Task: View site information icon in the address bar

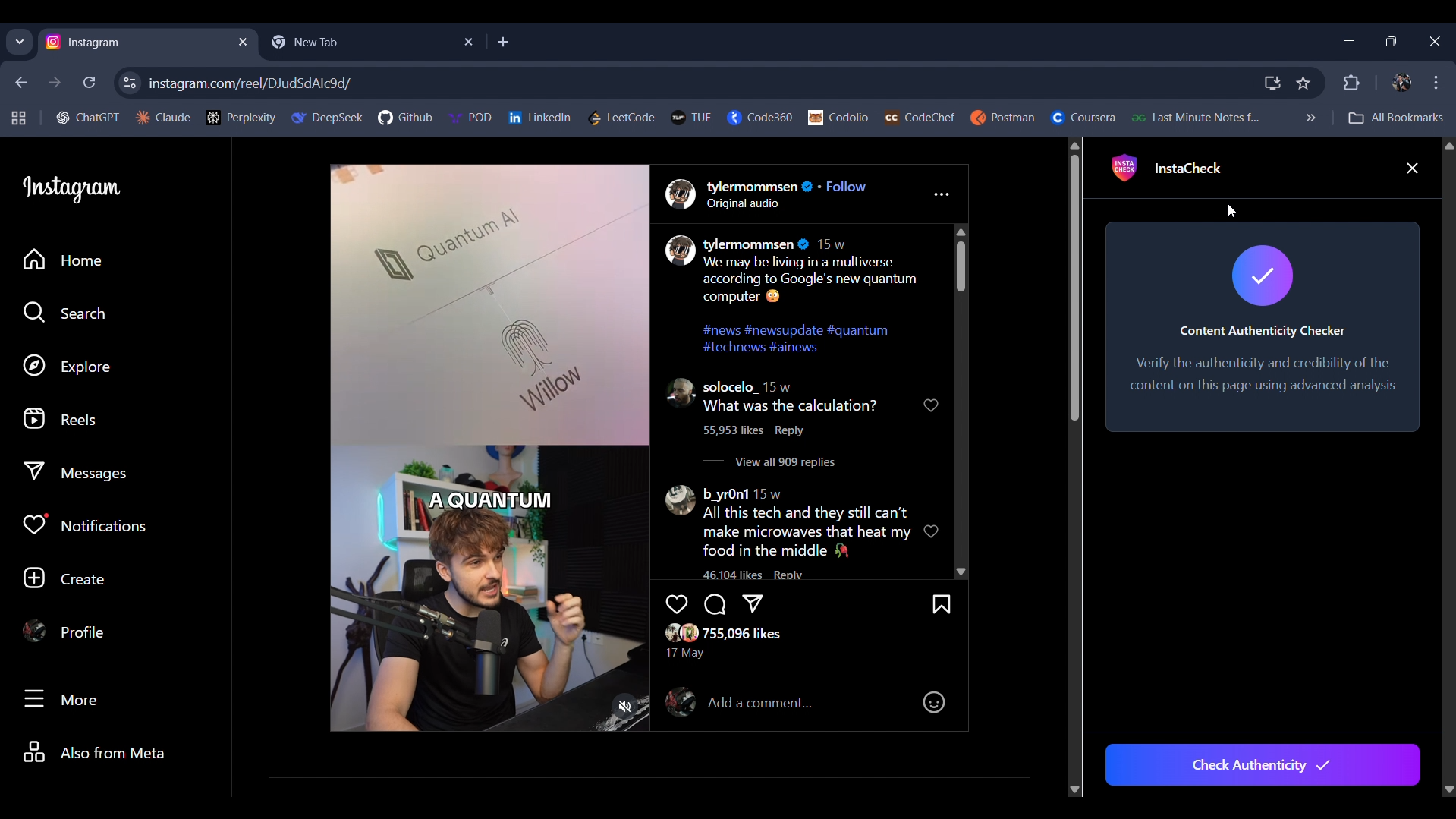Action: tap(130, 83)
